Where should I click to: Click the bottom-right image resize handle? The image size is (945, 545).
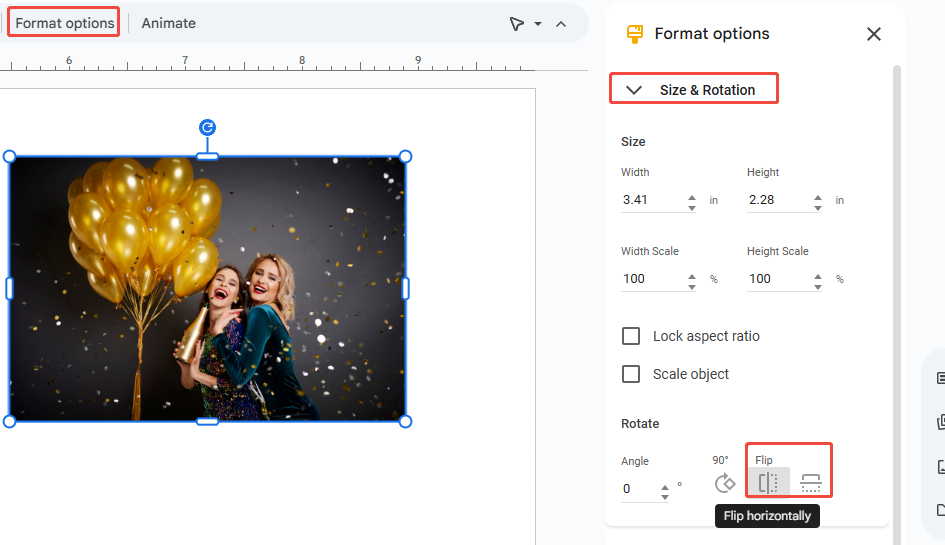click(406, 421)
